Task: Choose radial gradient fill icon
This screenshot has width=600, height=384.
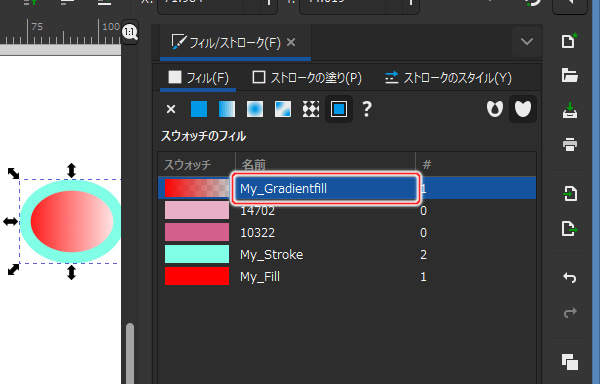Action: pos(255,109)
